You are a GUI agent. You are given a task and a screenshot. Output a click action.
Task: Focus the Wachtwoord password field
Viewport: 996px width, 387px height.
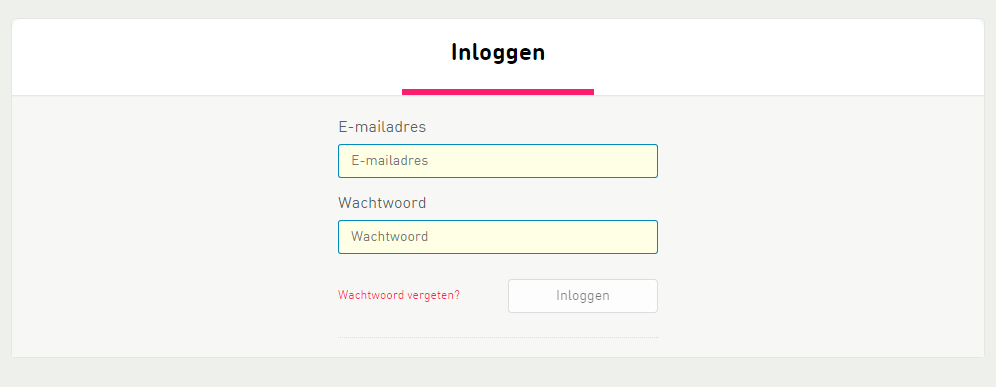pyautogui.click(x=497, y=237)
